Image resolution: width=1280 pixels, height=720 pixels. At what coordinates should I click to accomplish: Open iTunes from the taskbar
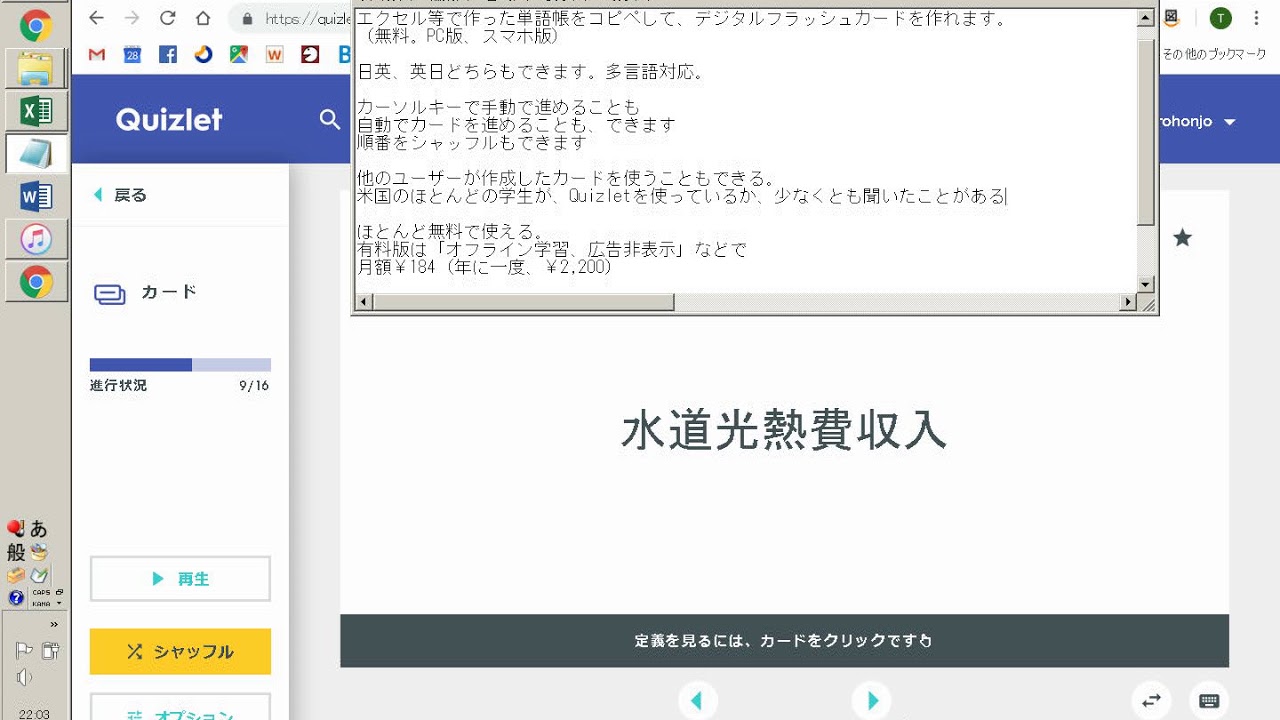coord(36,240)
